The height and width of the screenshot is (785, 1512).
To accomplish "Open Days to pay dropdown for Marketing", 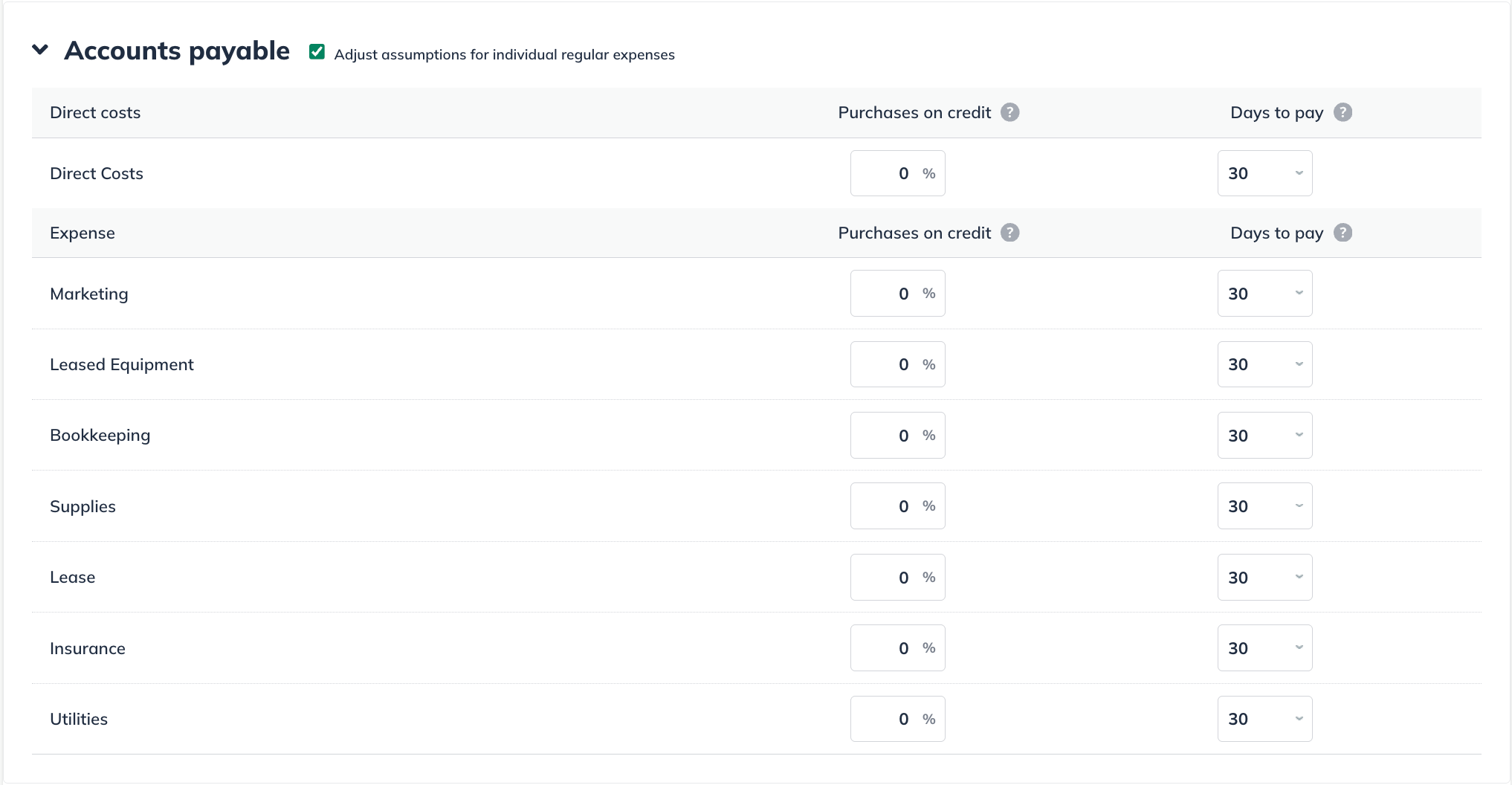I will (1264, 294).
